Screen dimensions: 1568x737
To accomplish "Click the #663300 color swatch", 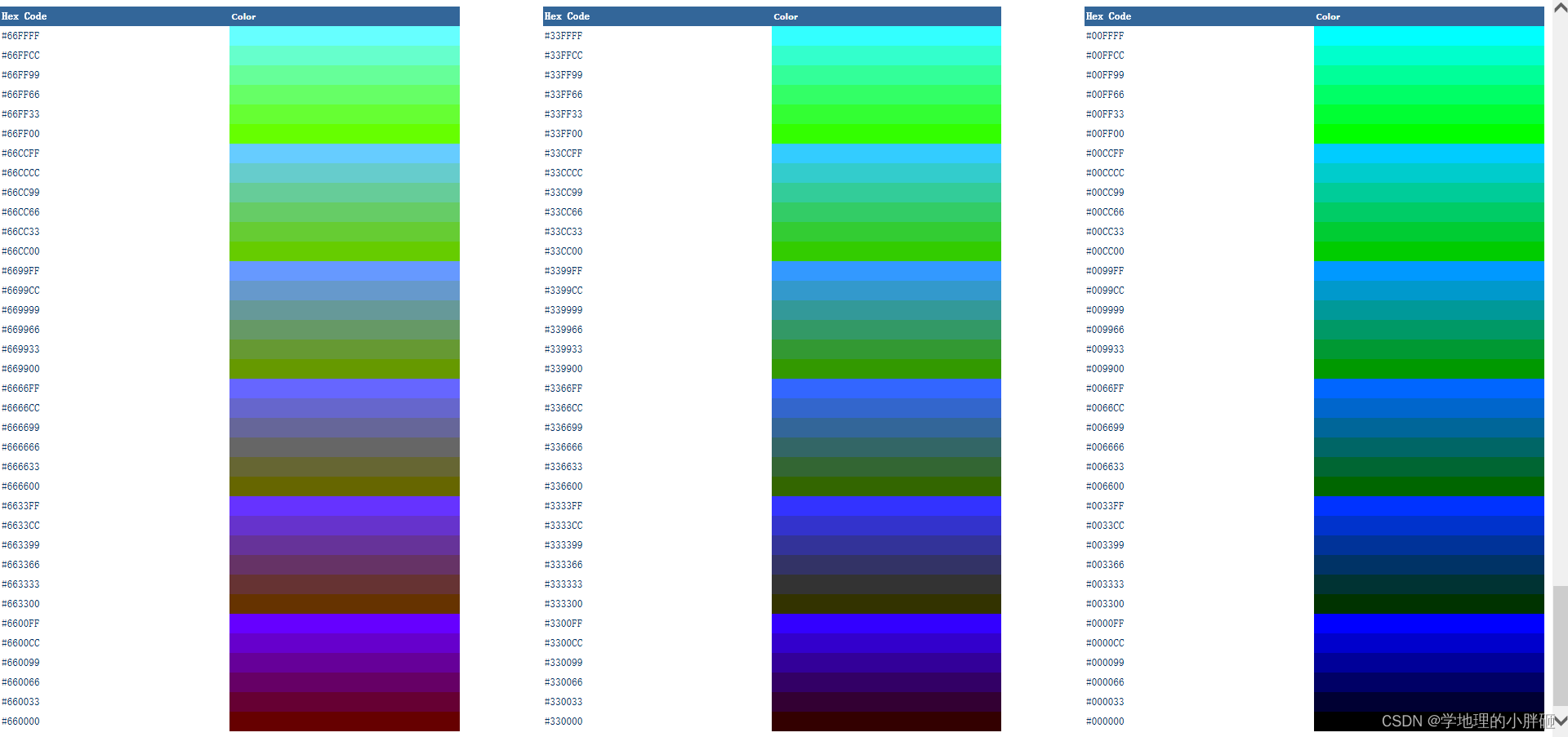I will [x=345, y=604].
